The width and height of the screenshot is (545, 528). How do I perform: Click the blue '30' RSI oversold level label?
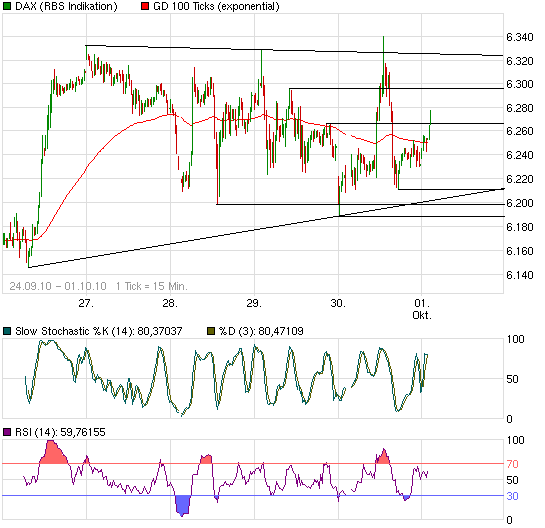[x=512, y=496]
